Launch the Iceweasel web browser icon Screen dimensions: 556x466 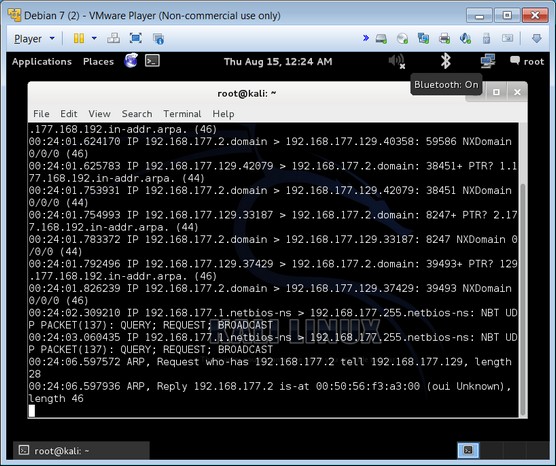click(131, 61)
